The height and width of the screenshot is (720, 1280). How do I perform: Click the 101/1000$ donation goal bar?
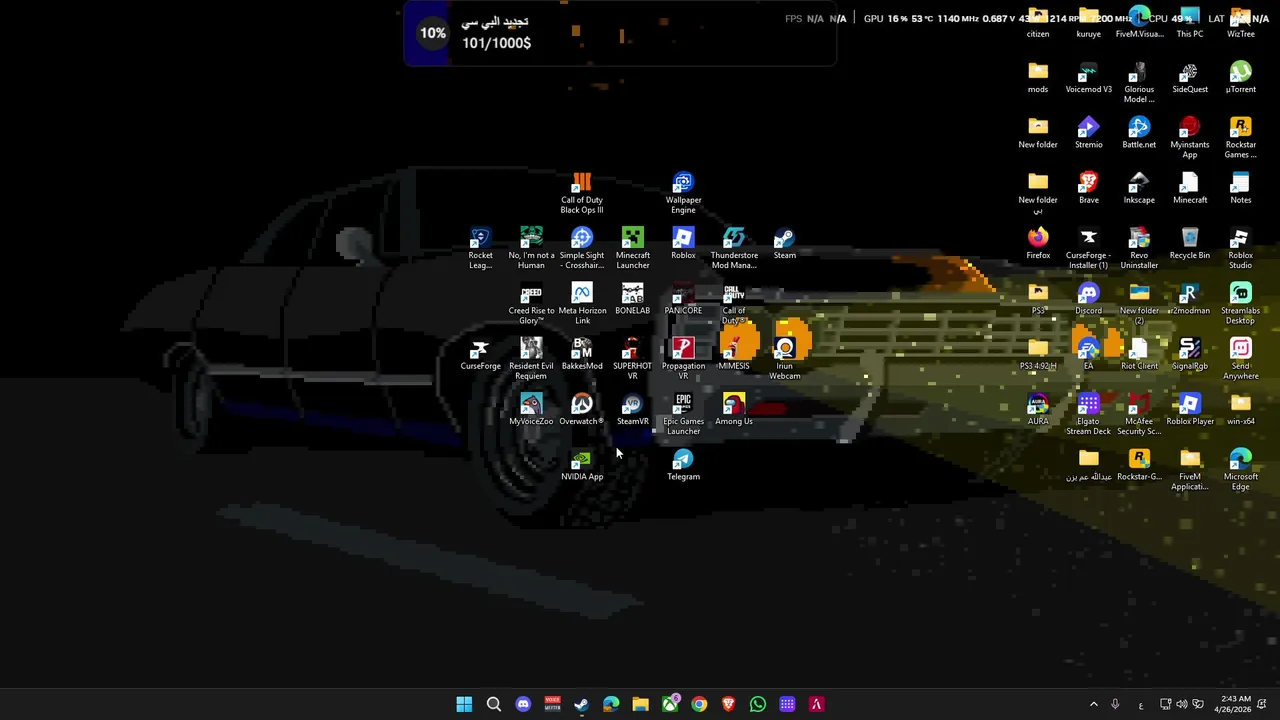point(620,34)
